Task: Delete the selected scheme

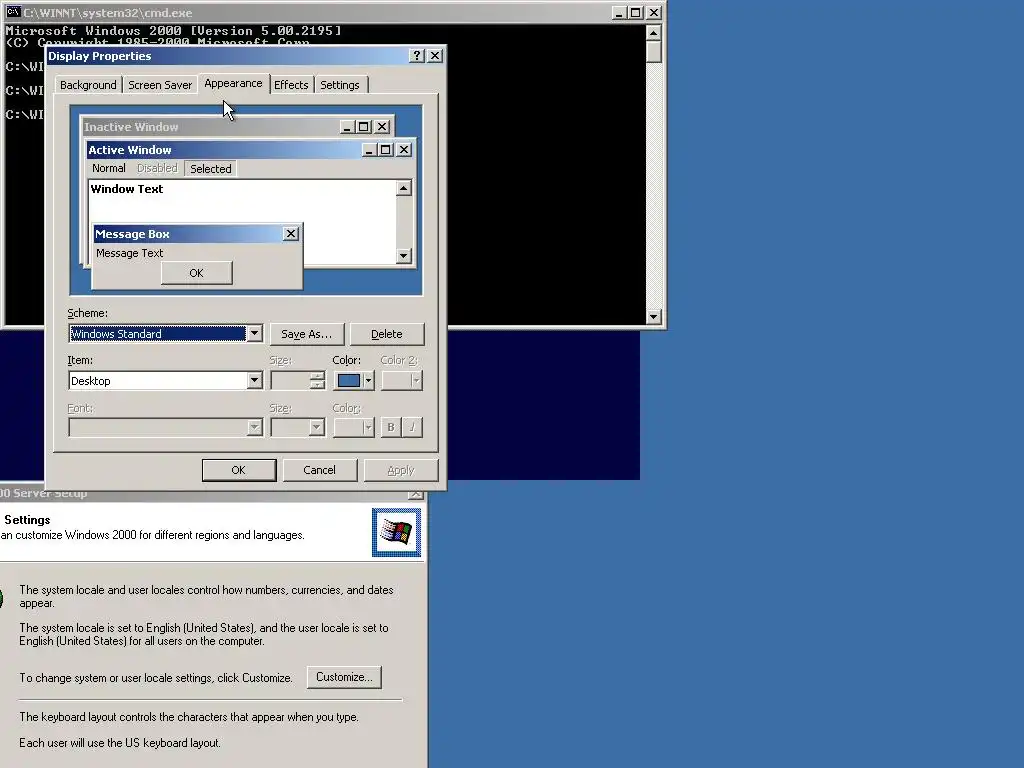Action: (x=387, y=334)
